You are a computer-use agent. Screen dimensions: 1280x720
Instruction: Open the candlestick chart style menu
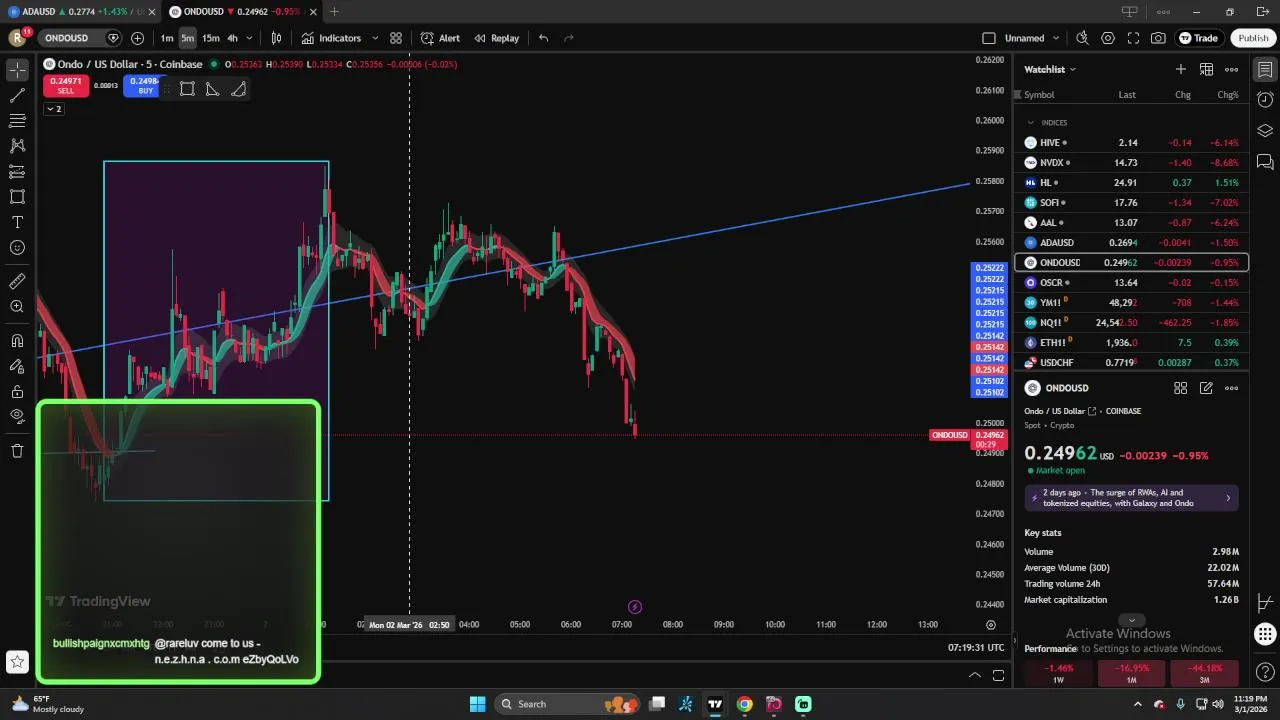[x=277, y=38]
